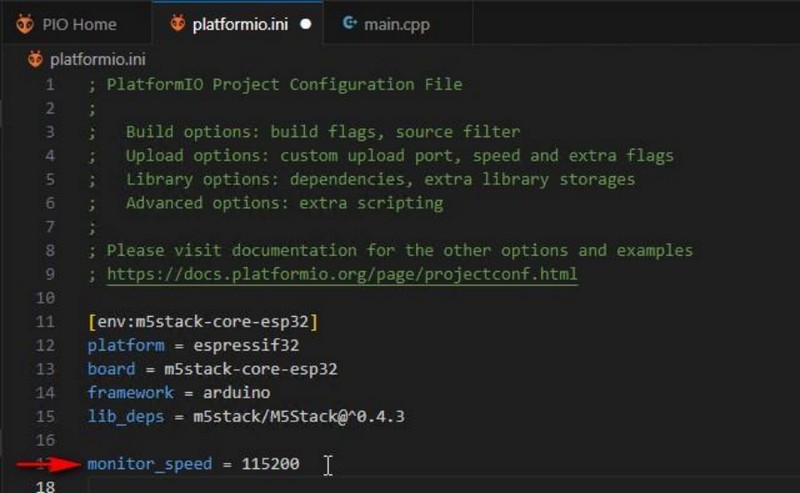Click the [env:m5stack-core-esp32] section header

click(x=203, y=322)
